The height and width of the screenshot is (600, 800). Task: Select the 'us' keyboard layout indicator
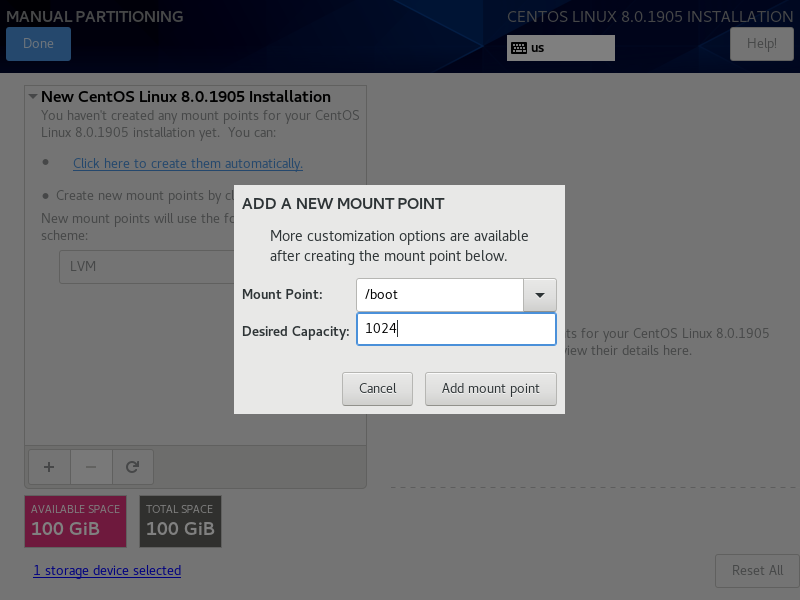(x=561, y=48)
